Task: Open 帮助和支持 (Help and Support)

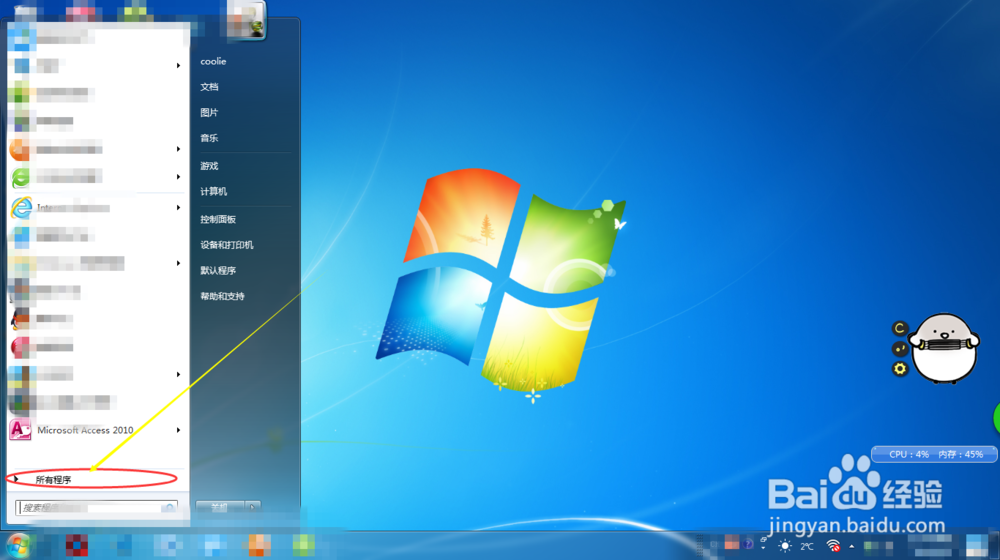Action: tap(222, 296)
